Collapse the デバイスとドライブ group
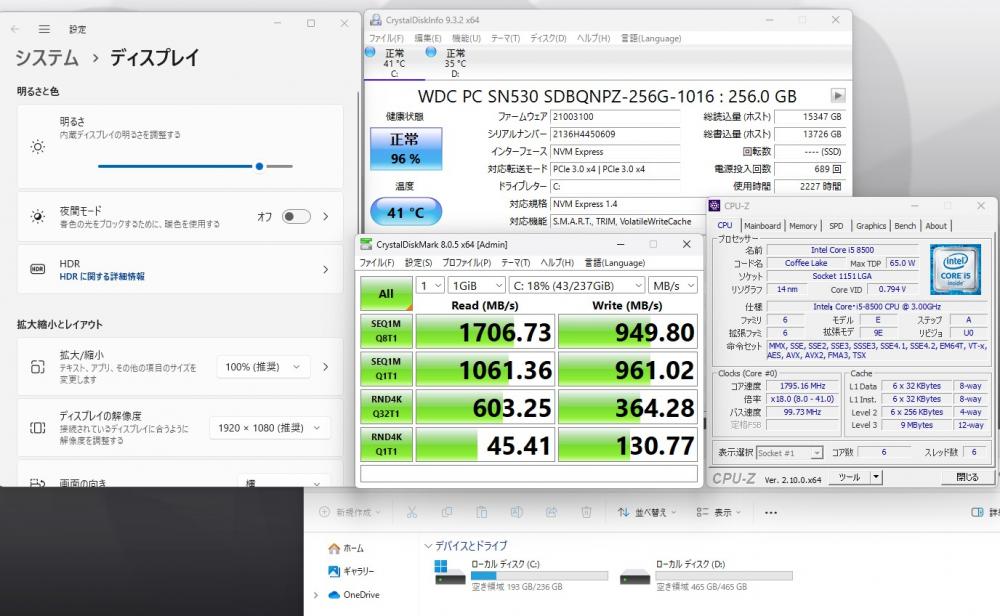 click(x=428, y=546)
